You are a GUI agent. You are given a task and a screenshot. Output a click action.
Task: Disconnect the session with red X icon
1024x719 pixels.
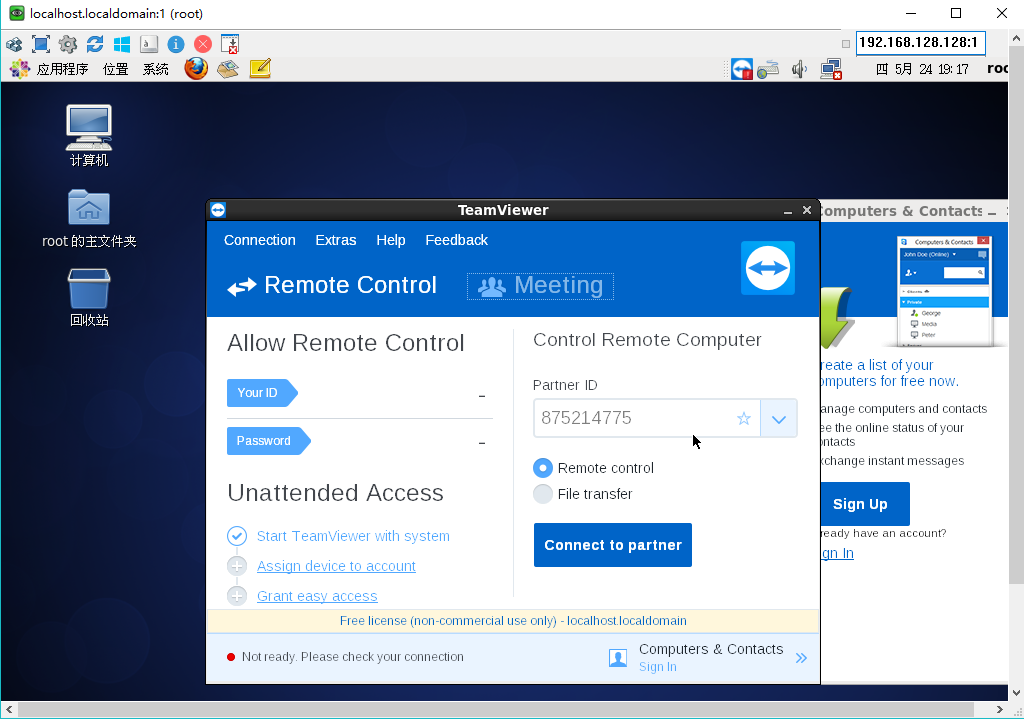tap(203, 44)
